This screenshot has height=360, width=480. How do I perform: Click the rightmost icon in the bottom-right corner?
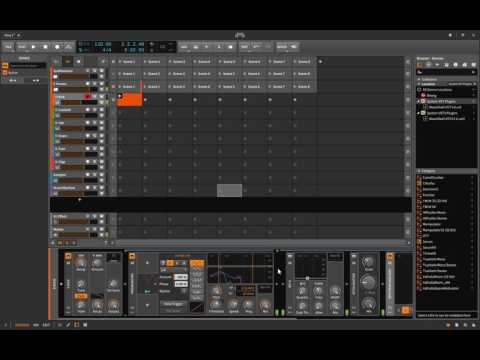474,325
